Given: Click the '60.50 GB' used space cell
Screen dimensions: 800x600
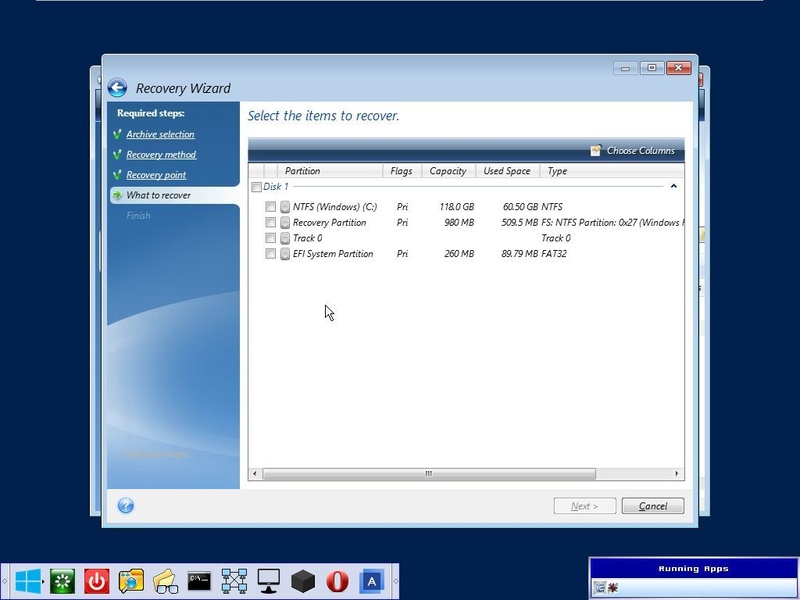Looking at the screenshot, I should 520,207.
